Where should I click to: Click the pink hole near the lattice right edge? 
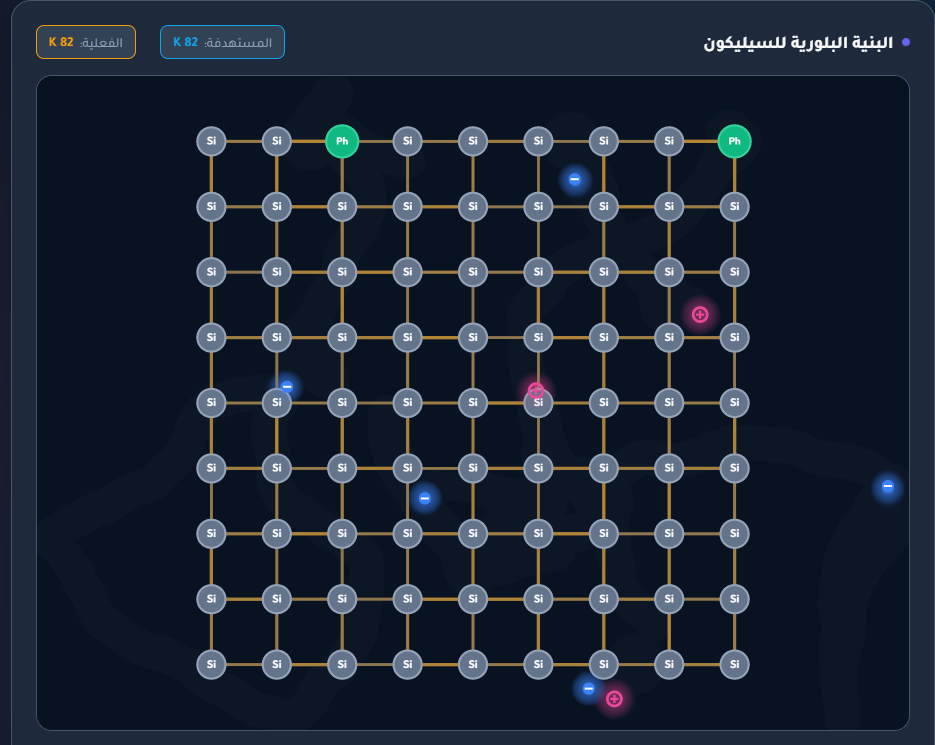coord(700,314)
